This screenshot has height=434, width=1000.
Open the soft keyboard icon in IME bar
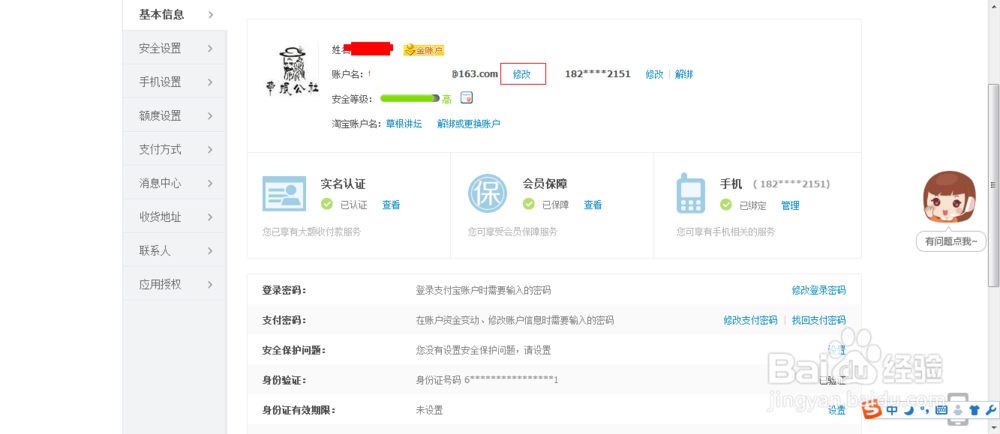pyautogui.click(x=941, y=411)
